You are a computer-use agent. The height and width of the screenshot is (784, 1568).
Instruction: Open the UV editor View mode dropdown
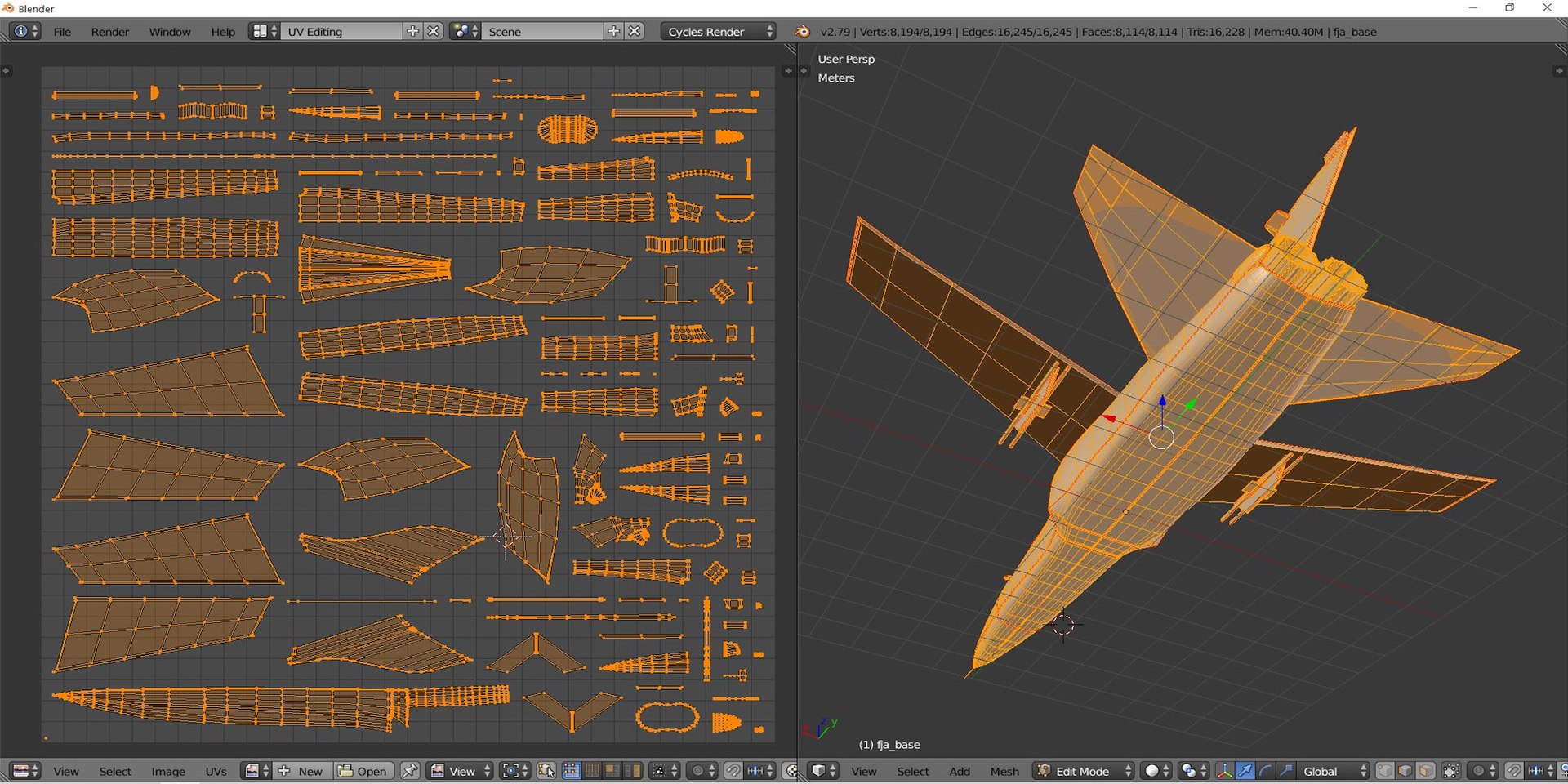(460, 771)
